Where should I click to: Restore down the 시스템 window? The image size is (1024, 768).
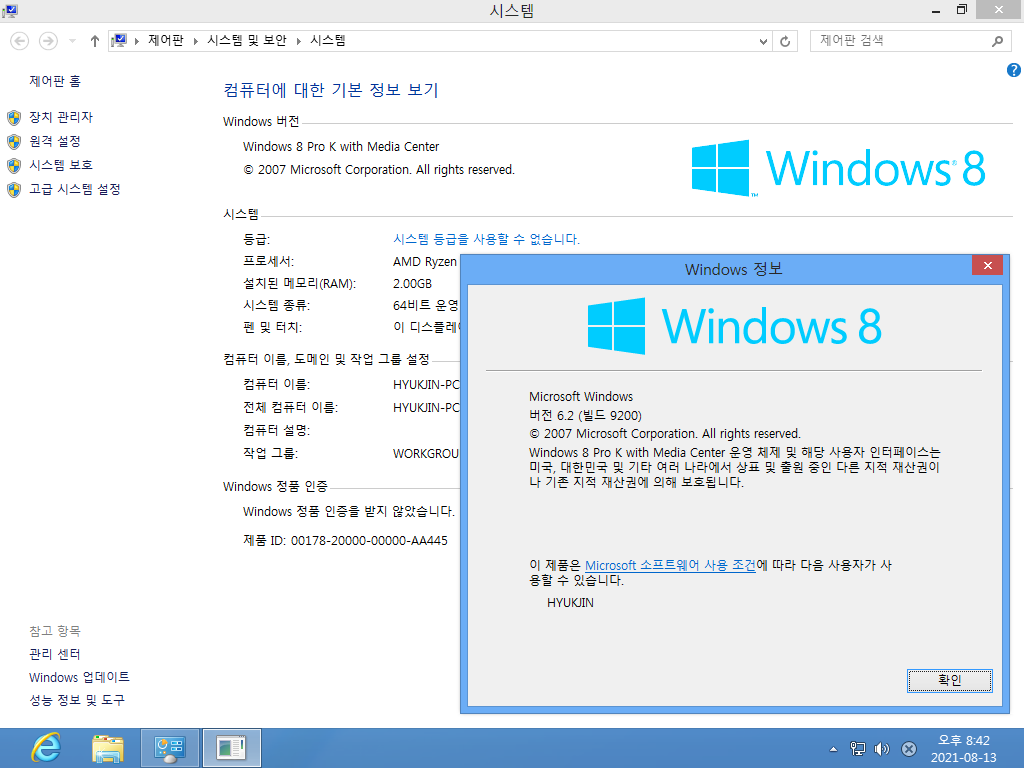(x=961, y=10)
